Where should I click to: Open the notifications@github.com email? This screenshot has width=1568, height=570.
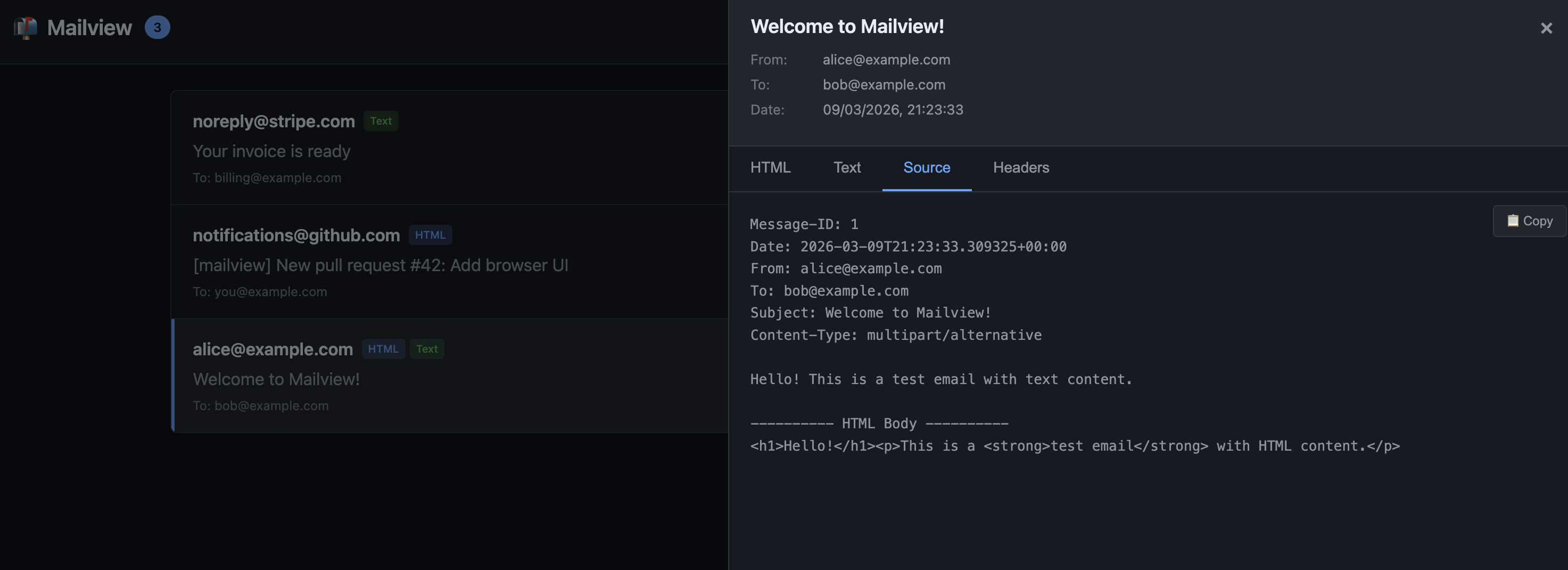[x=450, y=262]
